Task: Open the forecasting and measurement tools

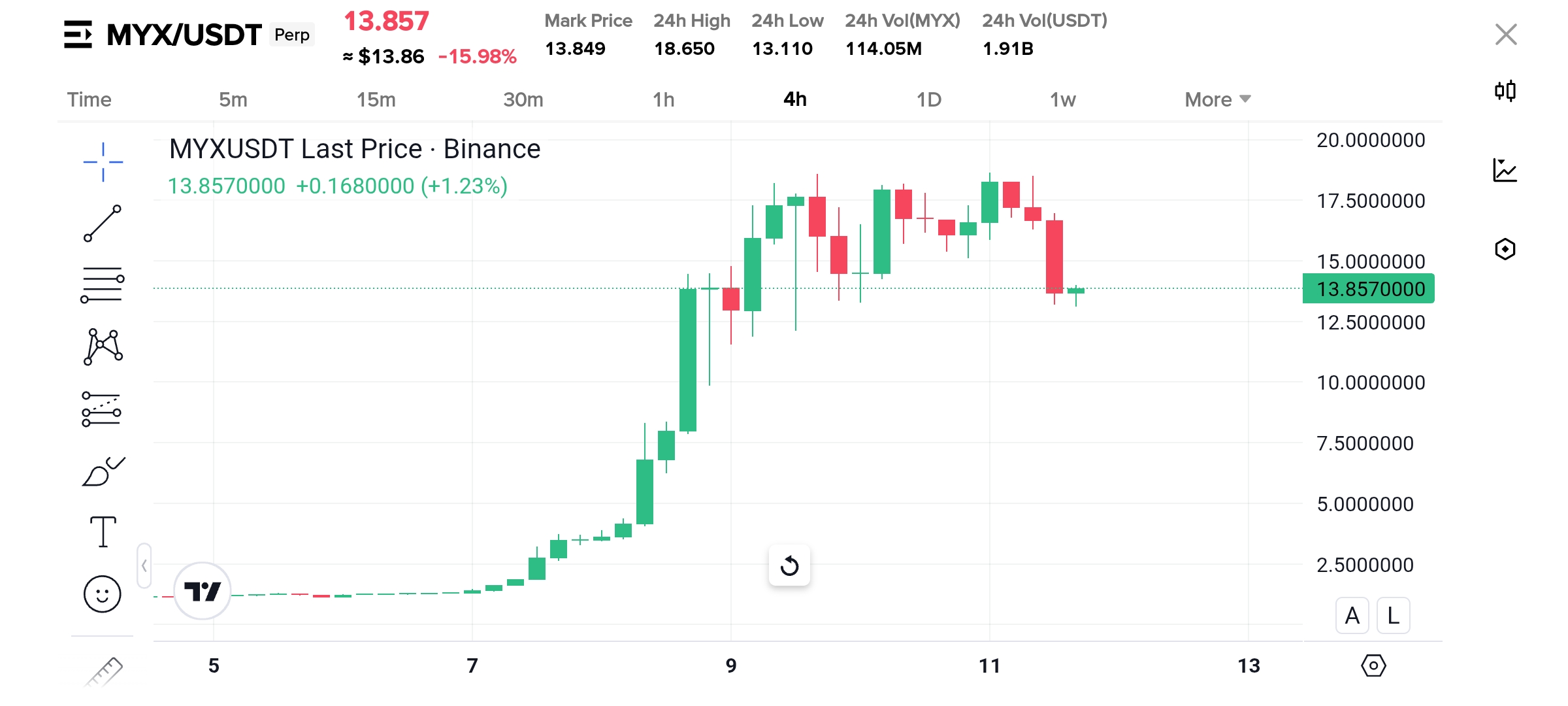Action: 102,409
